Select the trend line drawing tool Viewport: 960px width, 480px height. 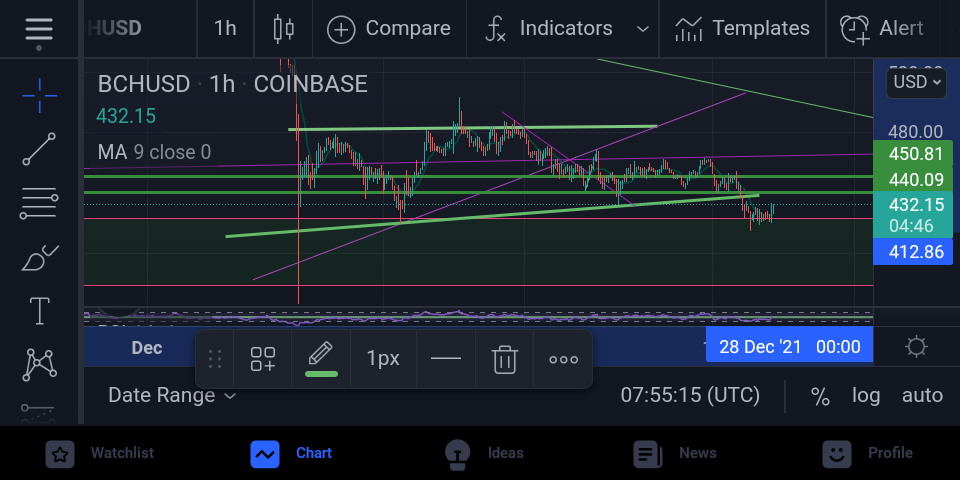pyautogui.click(x=39, y=149)
